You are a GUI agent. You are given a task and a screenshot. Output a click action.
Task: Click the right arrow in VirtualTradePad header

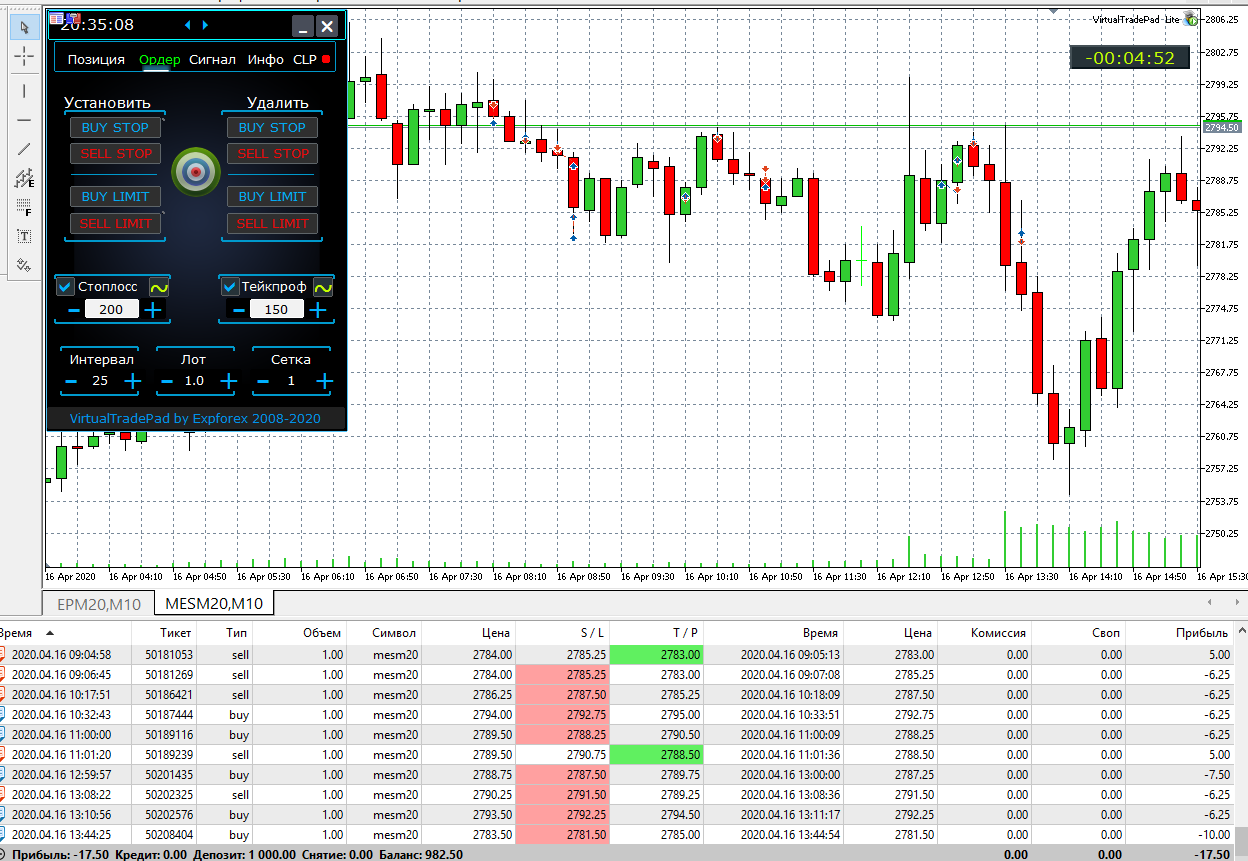(x=205, y=25)
